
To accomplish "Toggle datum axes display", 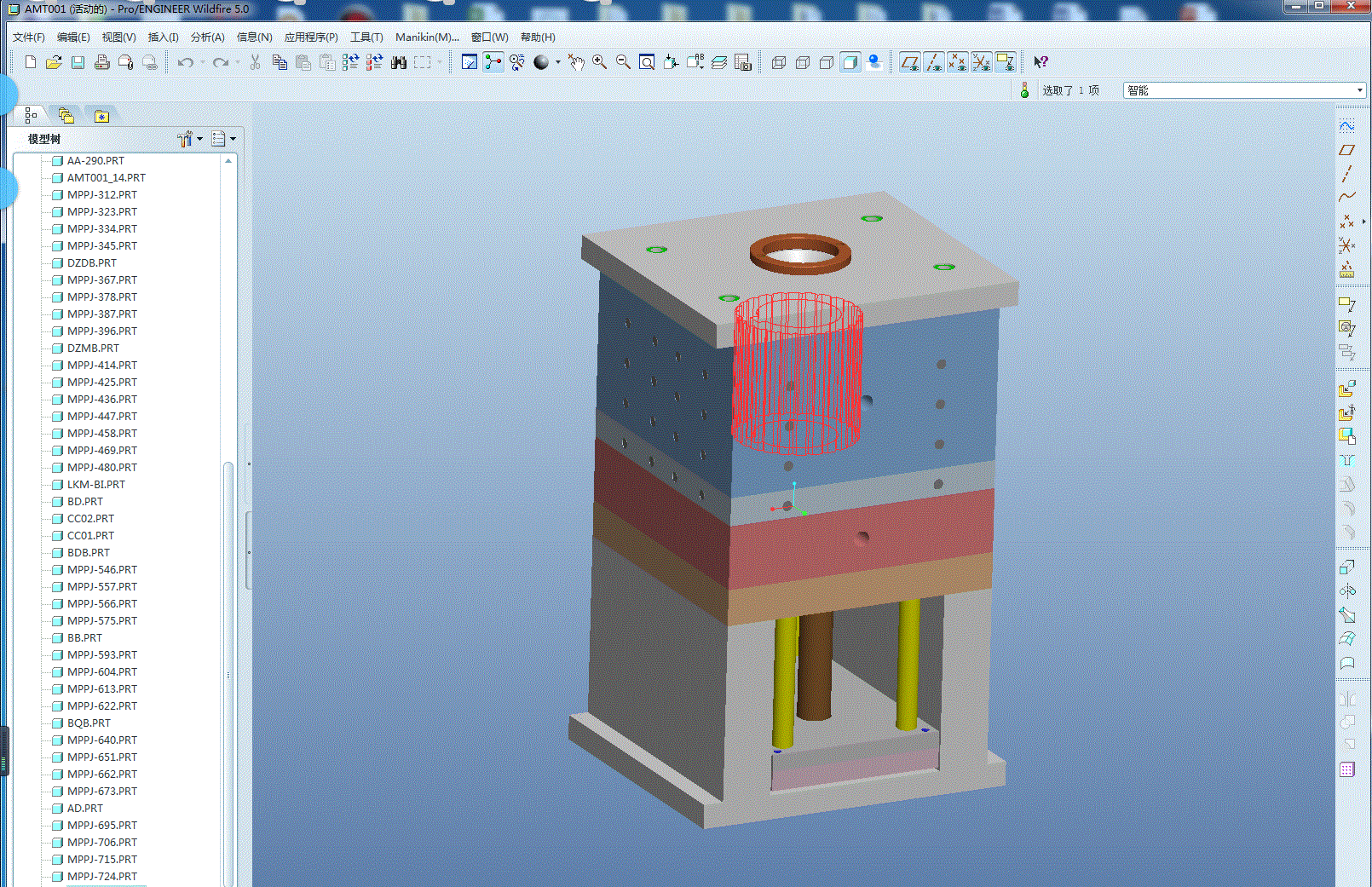I will pyautogui.click(x=933, y=62).
